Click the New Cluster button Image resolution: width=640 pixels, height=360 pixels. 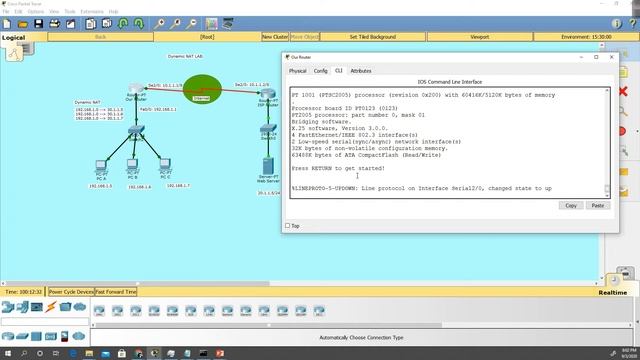275,37
